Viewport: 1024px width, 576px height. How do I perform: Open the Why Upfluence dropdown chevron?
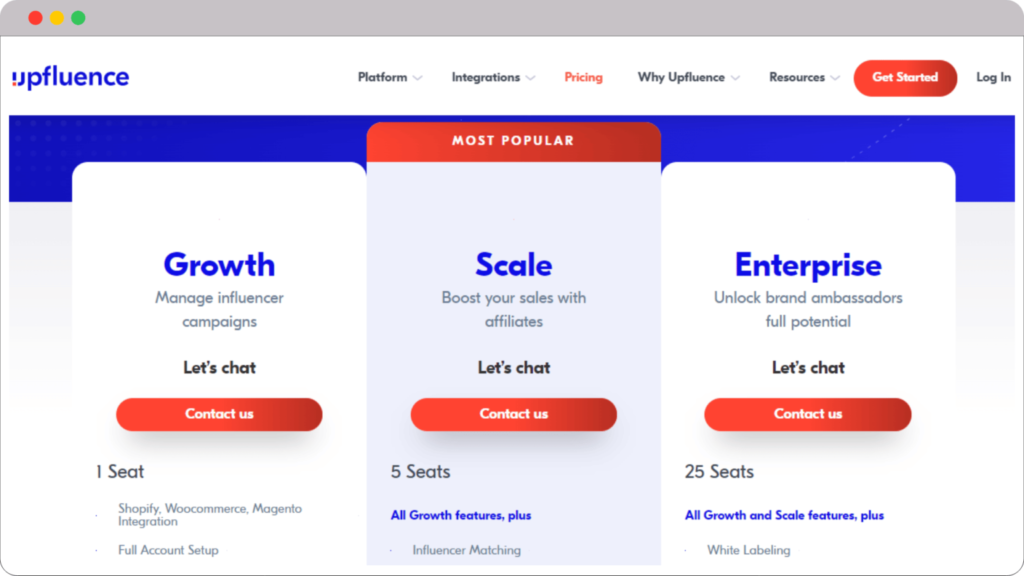coord(735,78)
